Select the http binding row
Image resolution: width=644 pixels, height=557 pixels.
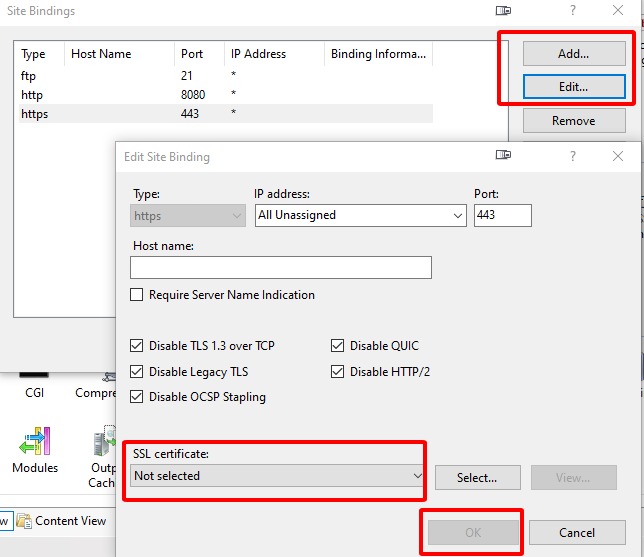pyautogui.click(x=224, y=95)
